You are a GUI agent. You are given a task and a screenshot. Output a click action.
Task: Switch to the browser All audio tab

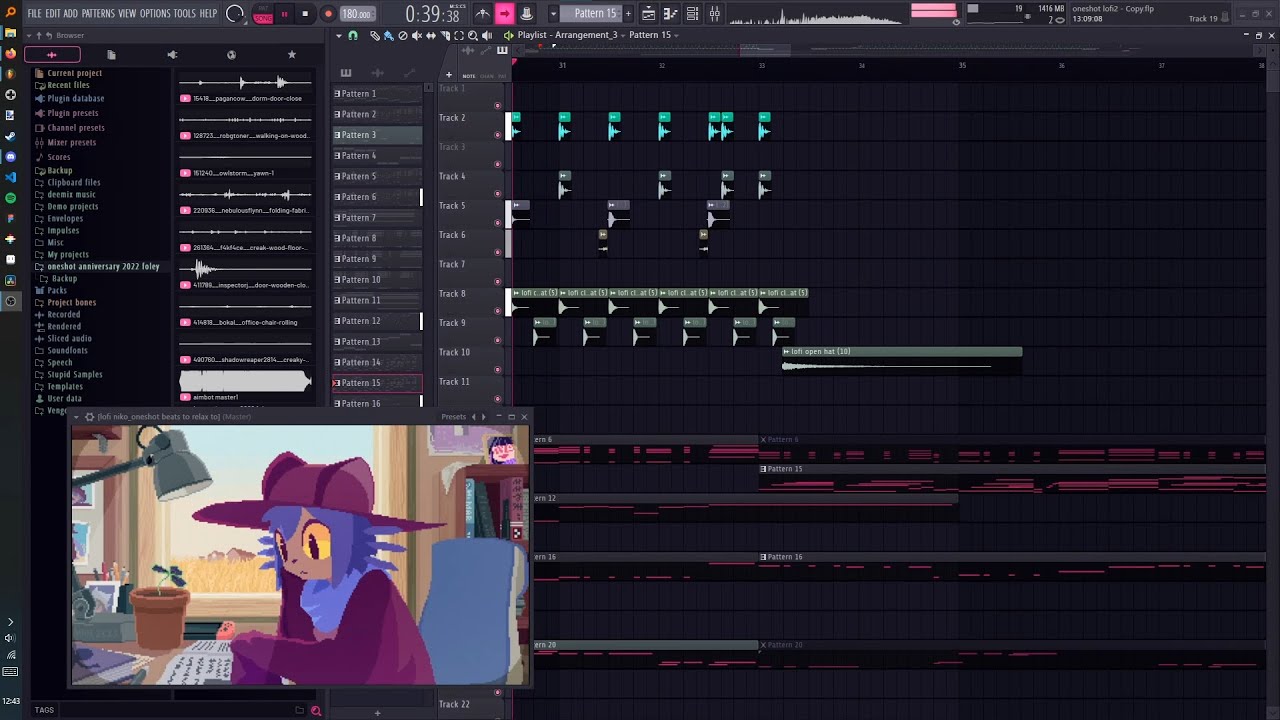pyautogui.click(x=52, y=54)
